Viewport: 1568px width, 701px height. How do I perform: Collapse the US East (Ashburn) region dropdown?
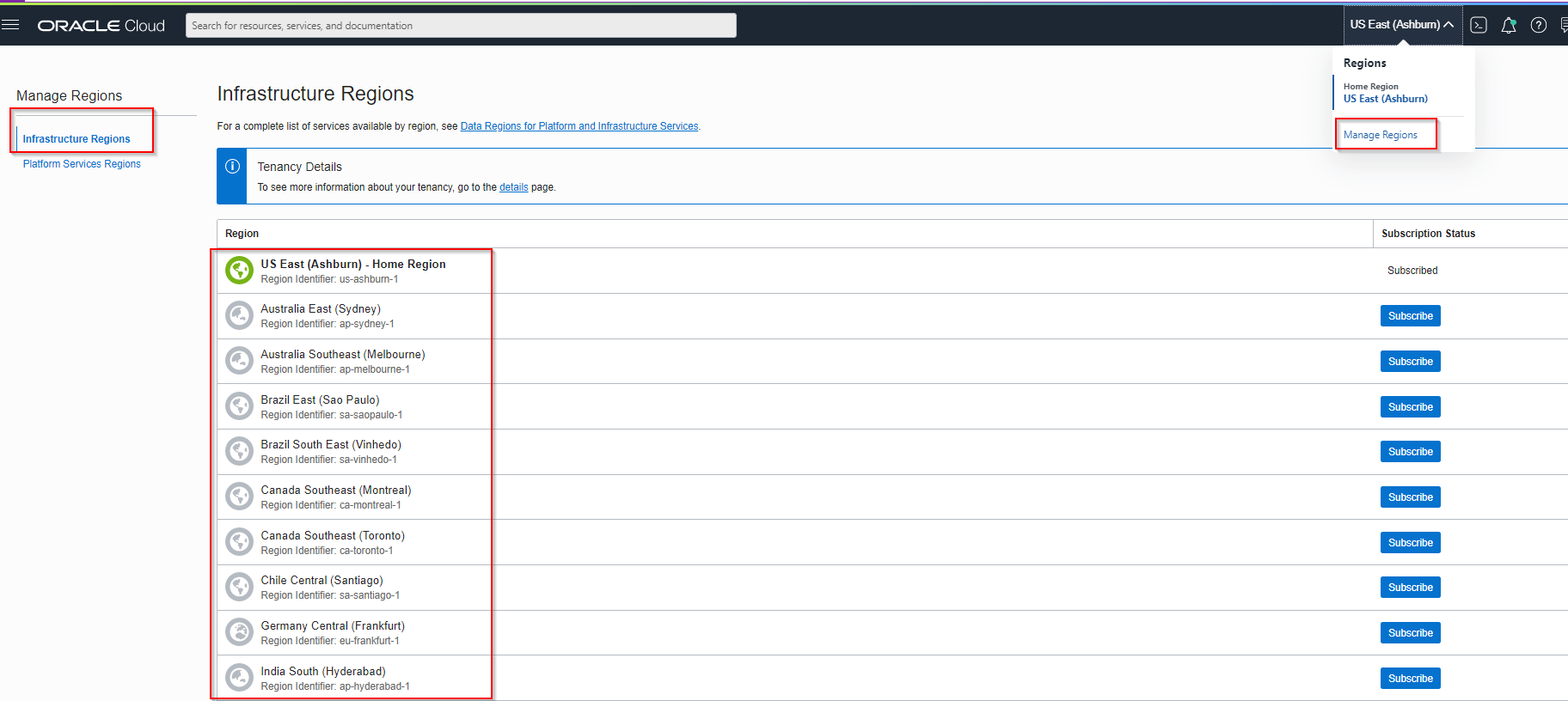click(x=1401, y=25)
